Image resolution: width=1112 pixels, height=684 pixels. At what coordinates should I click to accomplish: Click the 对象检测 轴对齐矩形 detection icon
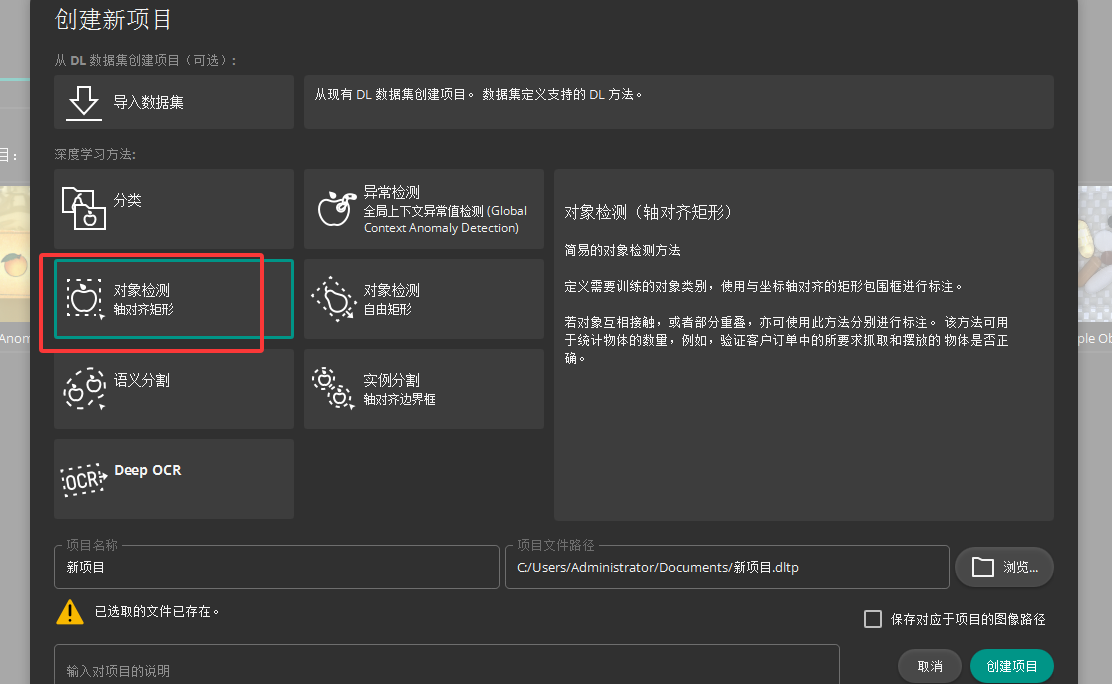85,299
